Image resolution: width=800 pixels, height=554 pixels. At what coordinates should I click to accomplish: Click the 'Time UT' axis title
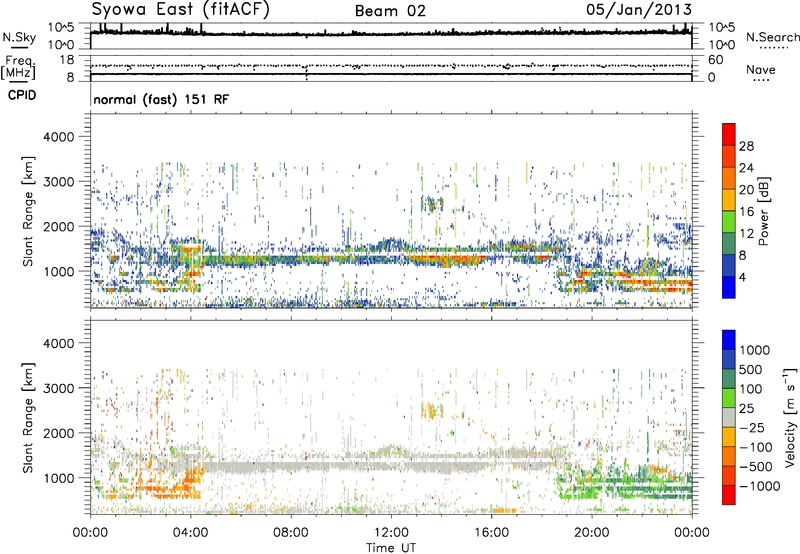[x=391, y=548]
